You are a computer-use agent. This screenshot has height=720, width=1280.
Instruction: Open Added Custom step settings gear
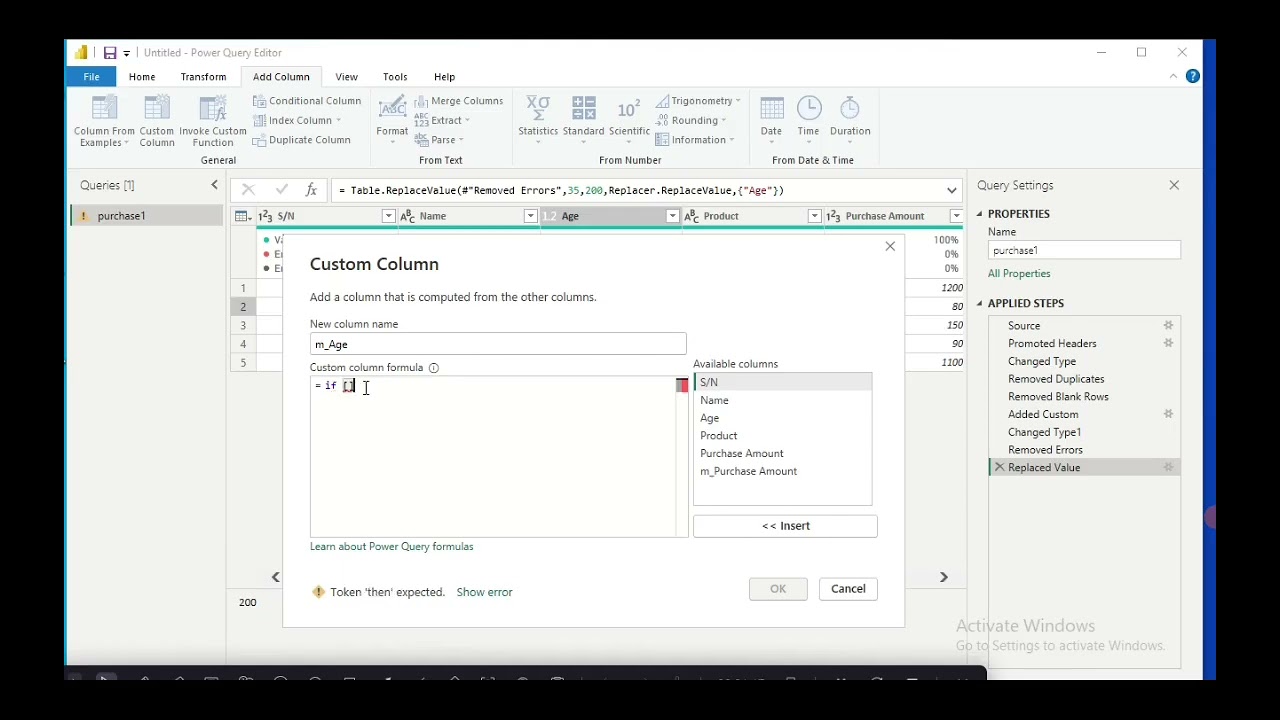[1168, 415]
